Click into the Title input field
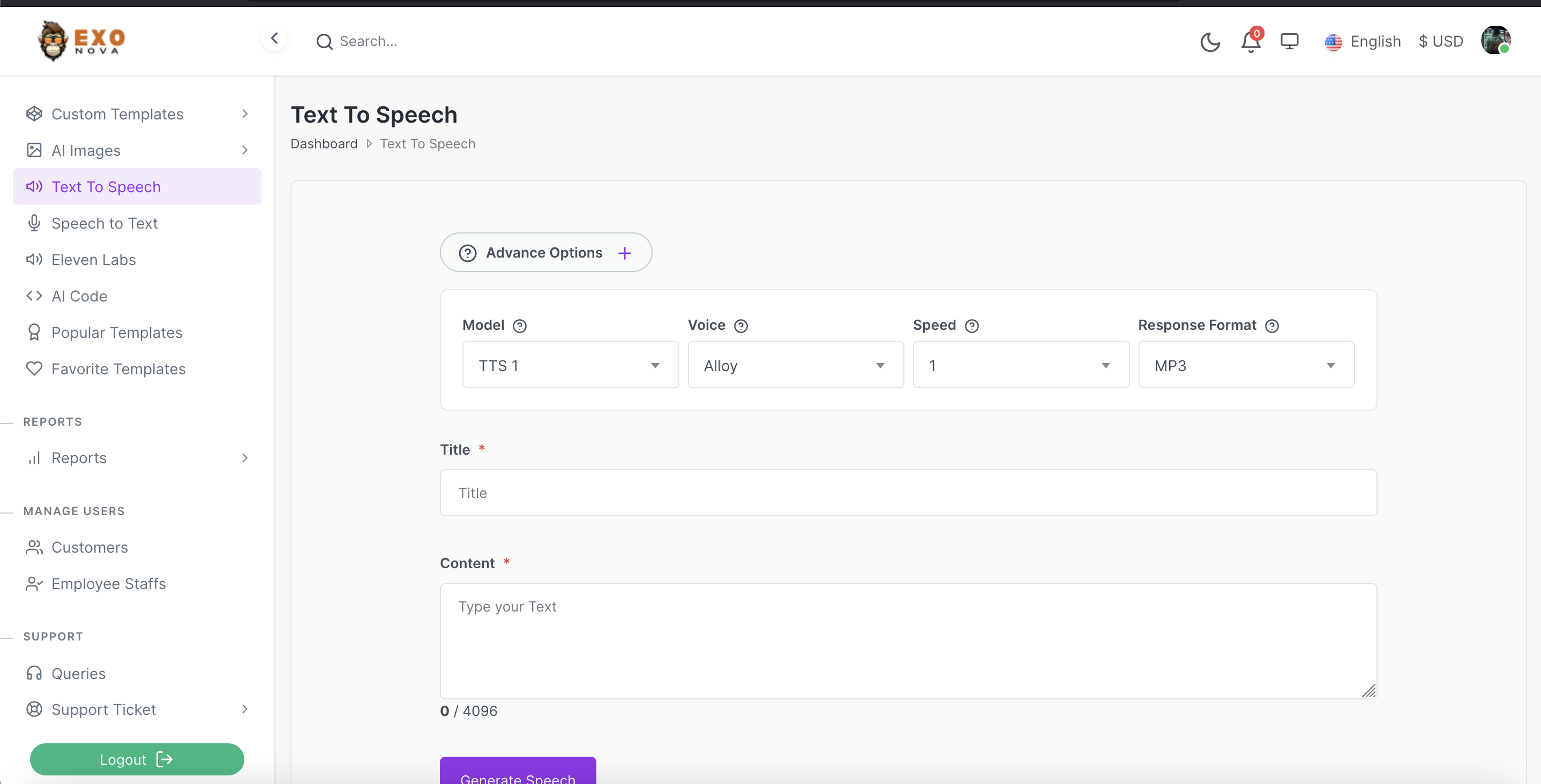Image resolution: width=1541 pixels, height=784 pixels. point(908,493)
